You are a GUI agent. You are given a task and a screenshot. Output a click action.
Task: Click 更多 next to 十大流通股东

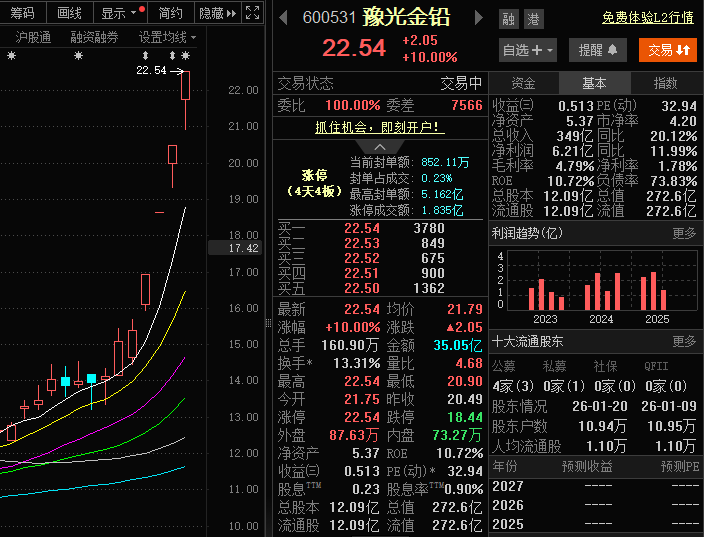[x=684, y=341]
